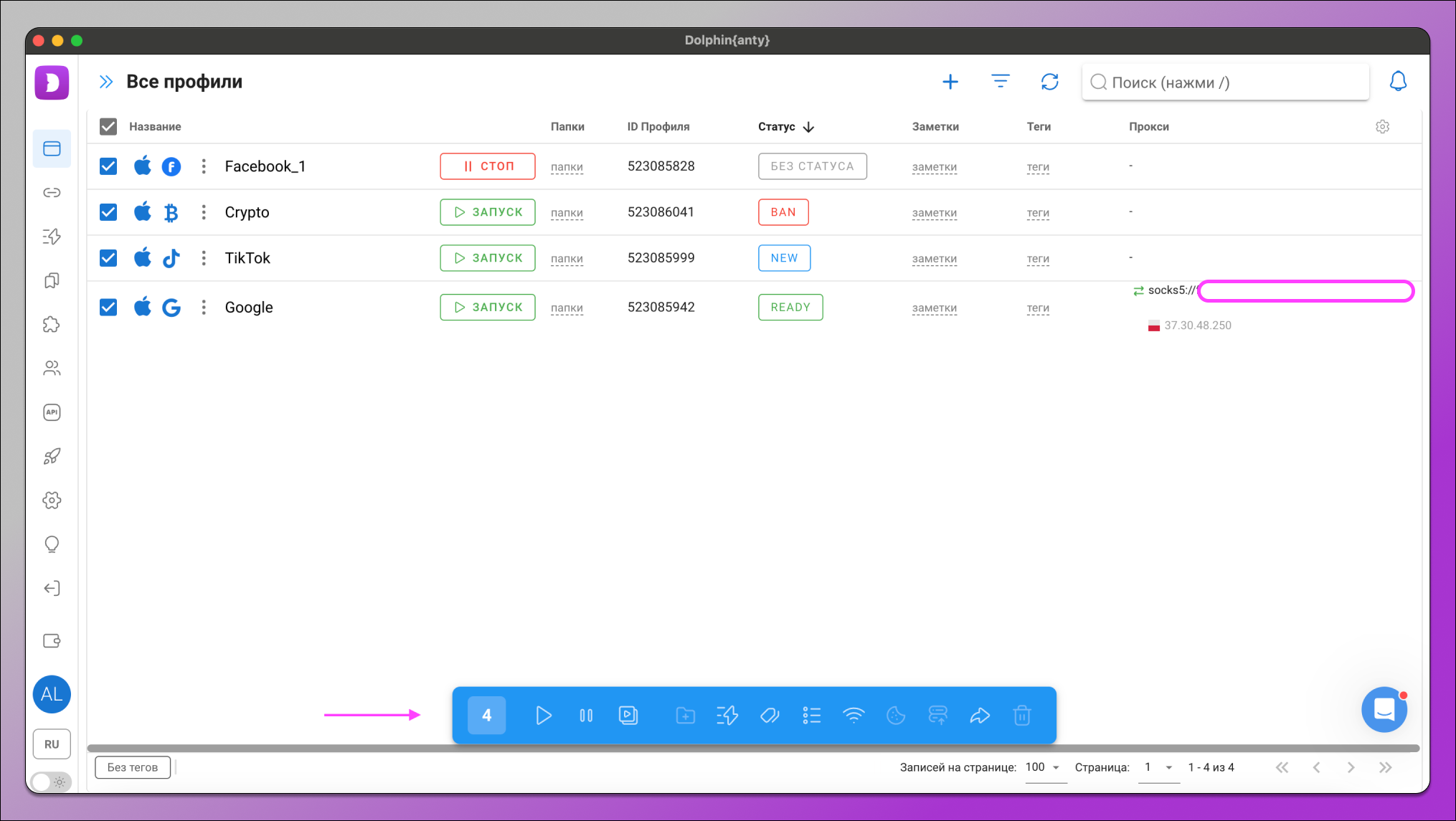Open the API sidebar icon

pos(52,412)
